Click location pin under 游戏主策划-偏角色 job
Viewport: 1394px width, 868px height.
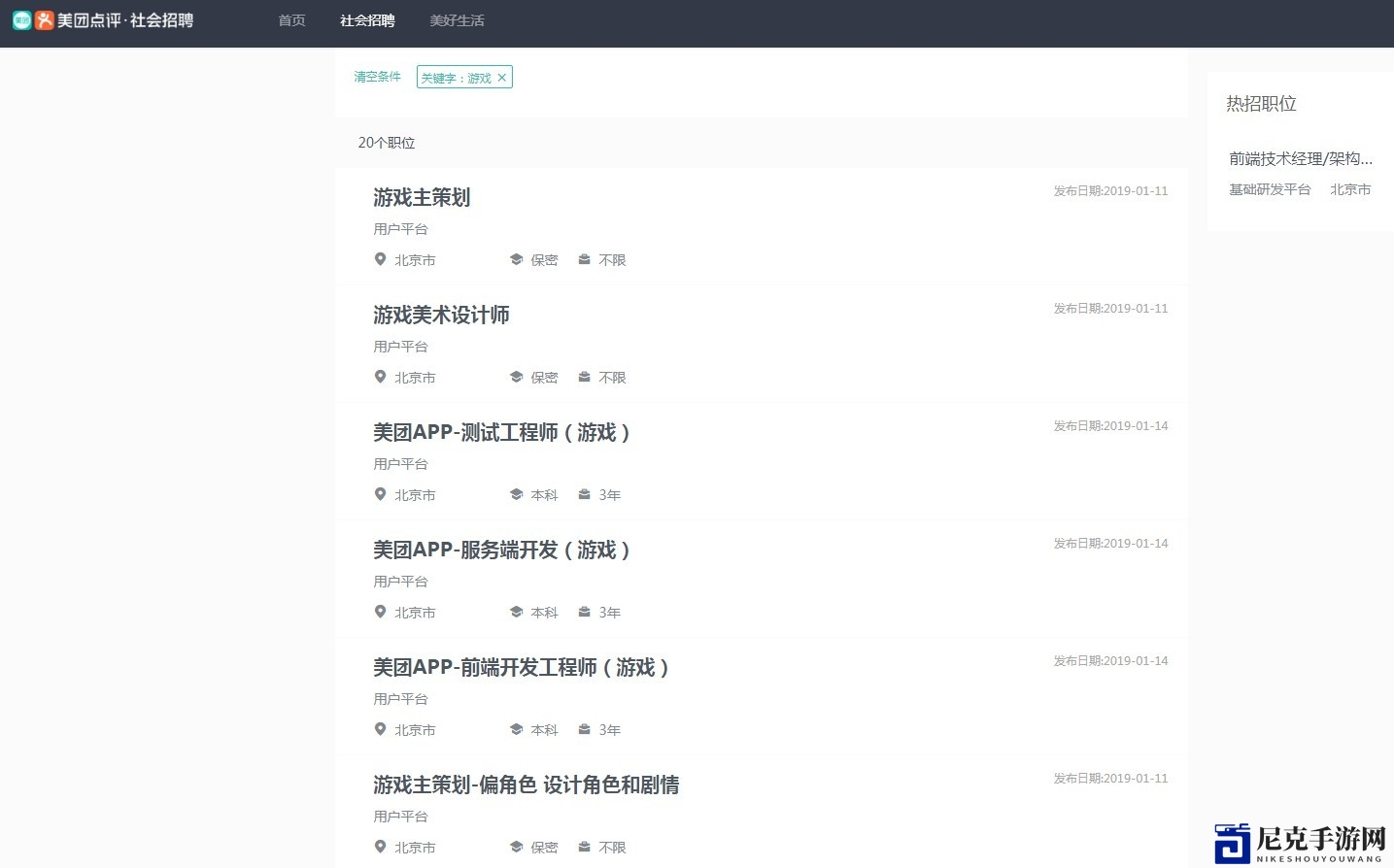click(x=380, y=847)
